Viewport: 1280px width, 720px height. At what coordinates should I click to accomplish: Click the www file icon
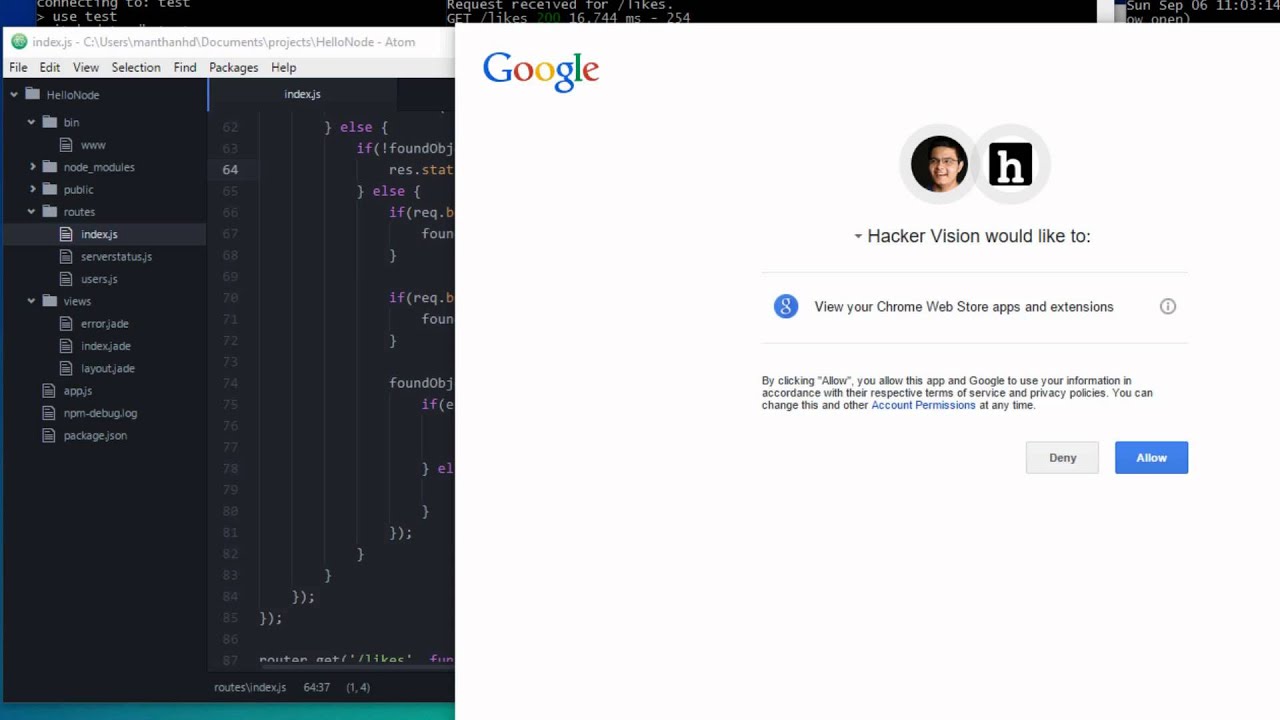tap(66, 145)
